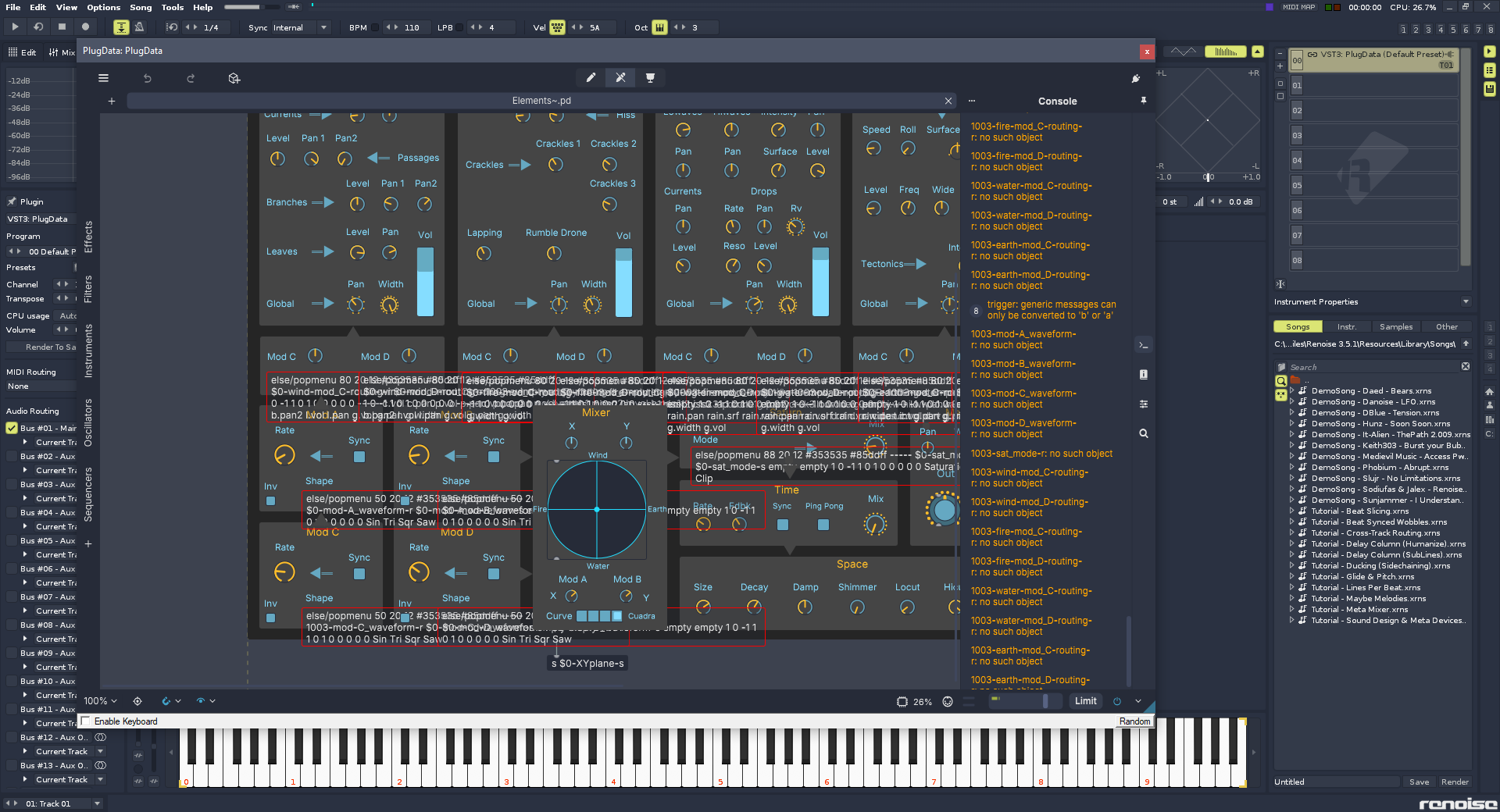Image resolution: width=1500 pixels, height=812 pixels.
Task: Pin the Console panel
Action: pyautogui.click(x=1143, y=101)
